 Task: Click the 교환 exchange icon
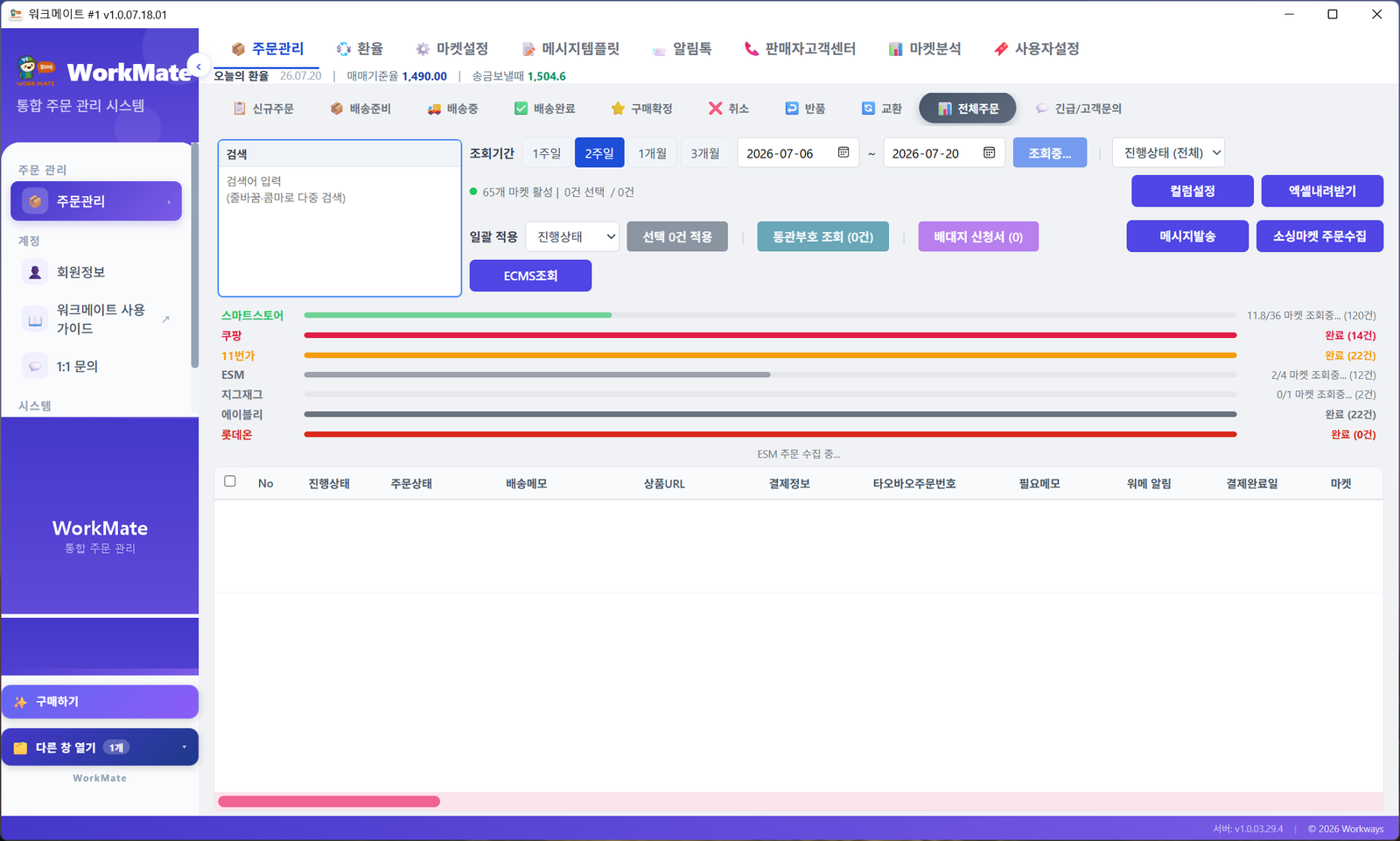click(x=868, y=109)
